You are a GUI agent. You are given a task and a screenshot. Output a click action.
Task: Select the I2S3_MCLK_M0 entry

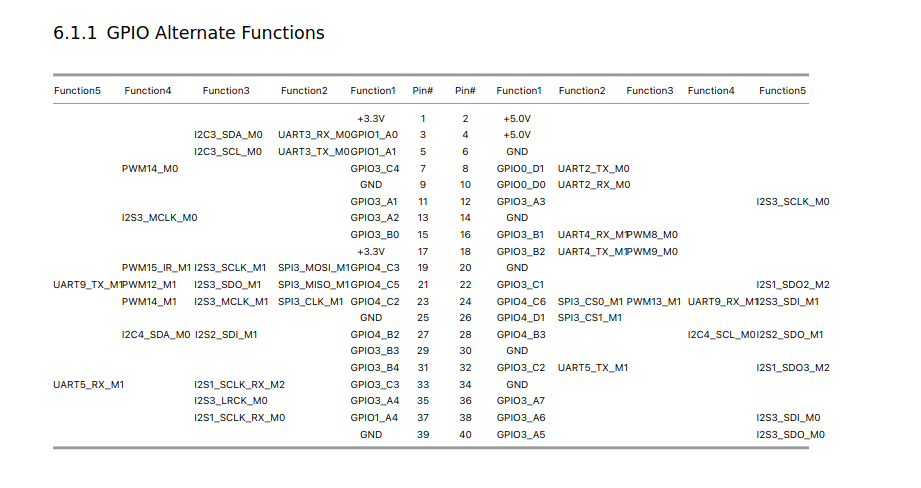pyautogui.click(x=159, y=217)
